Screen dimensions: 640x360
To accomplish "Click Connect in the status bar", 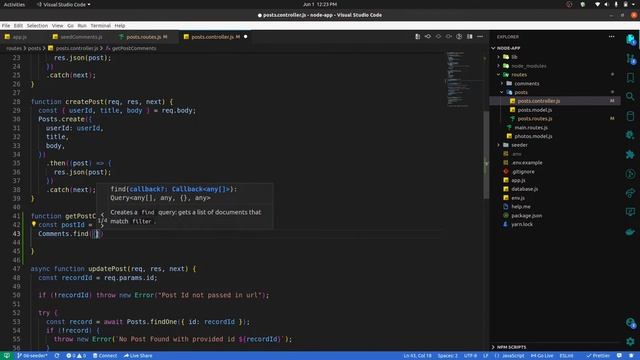I will pyautogui.click(x=105, y=356).
